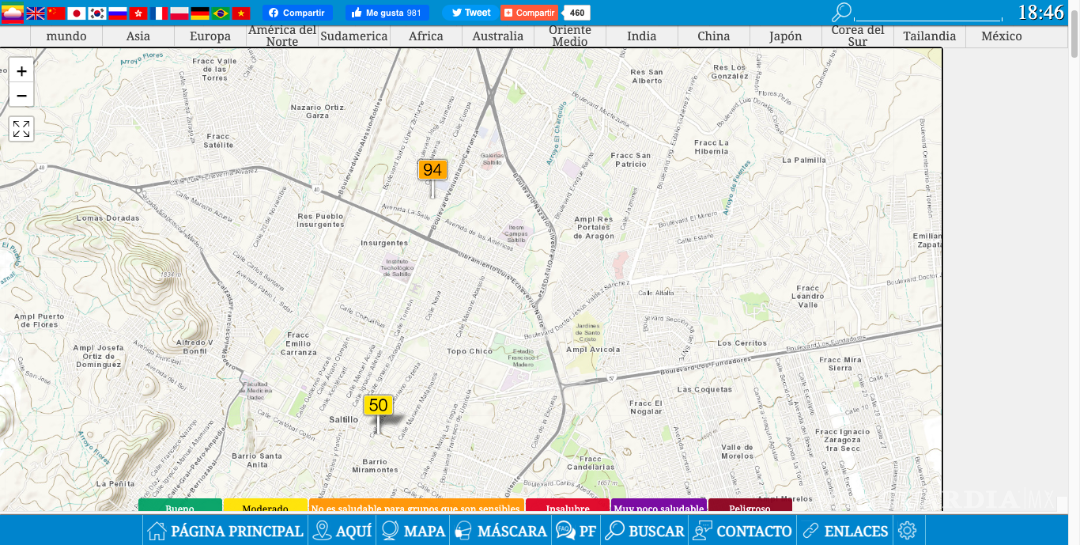This screenshot has height=545, width=1080.
Task: Click the magnifier search icon at top
Action: coord(842,12)
